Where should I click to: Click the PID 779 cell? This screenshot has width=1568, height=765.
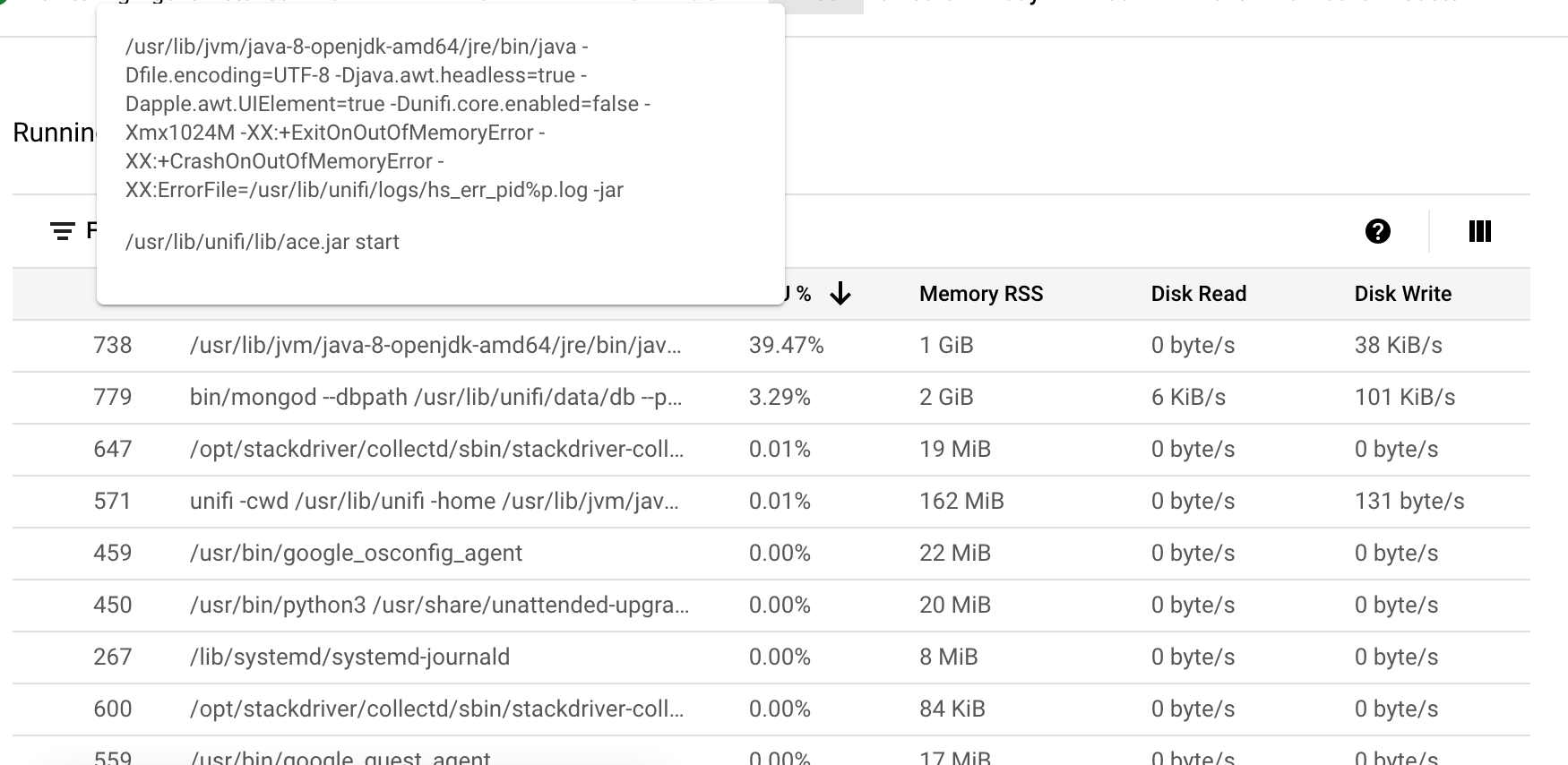coord(113,397)
